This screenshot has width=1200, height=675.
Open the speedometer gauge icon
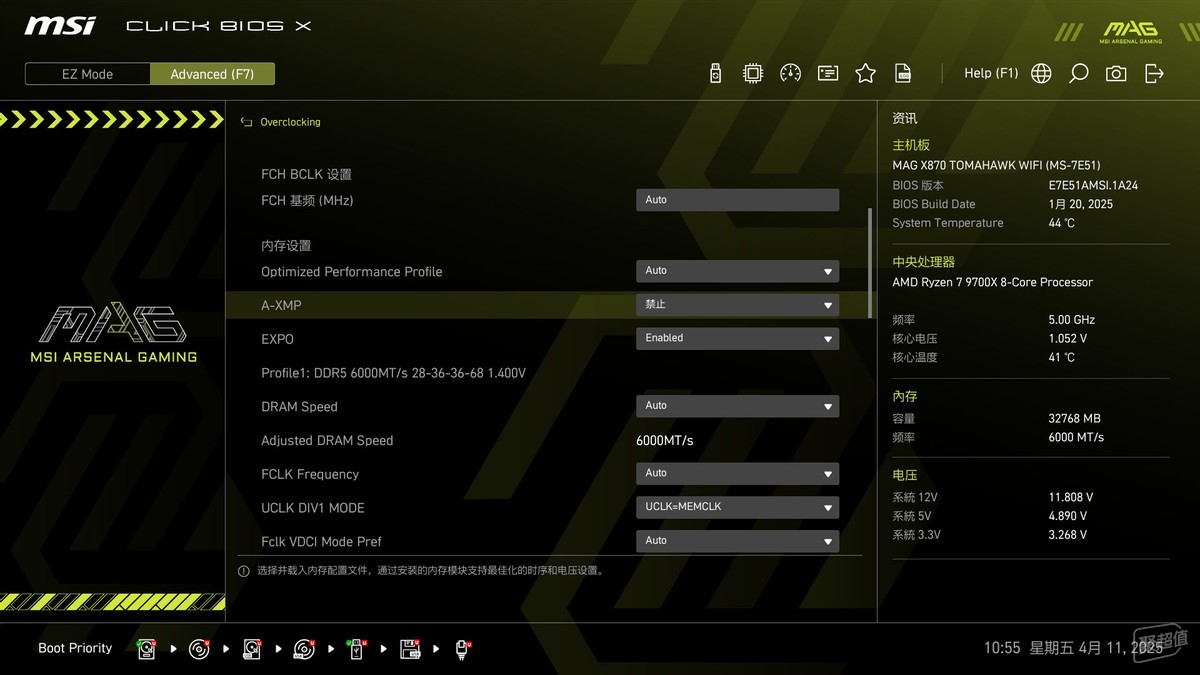[790, 73]
